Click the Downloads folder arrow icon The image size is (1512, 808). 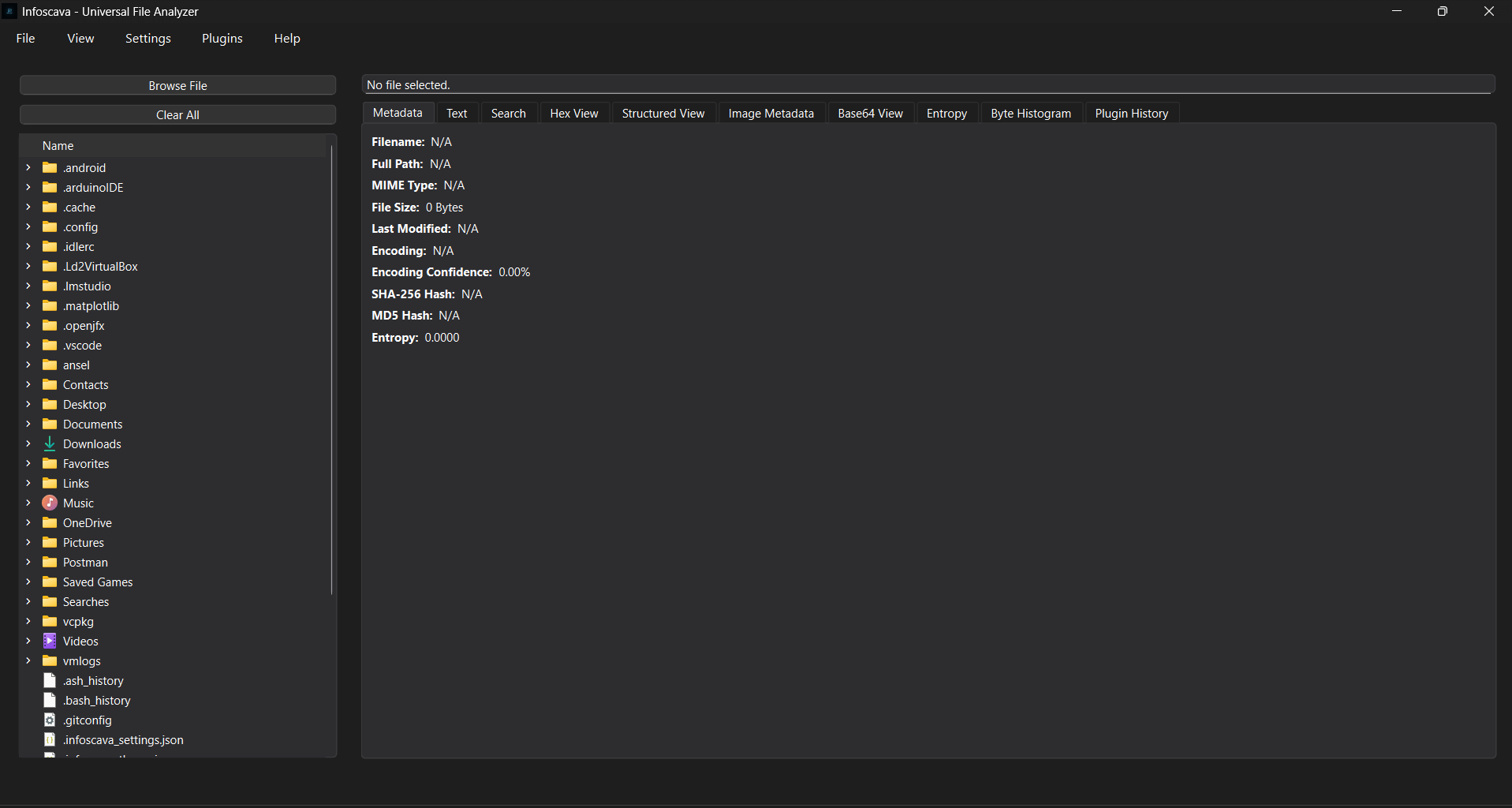coord(50,443)
